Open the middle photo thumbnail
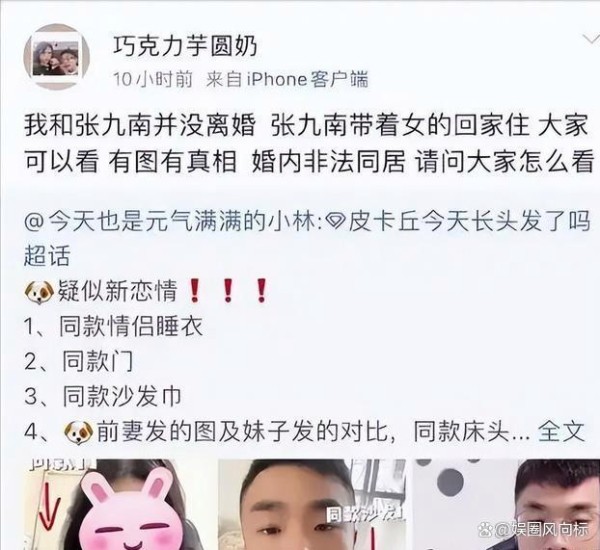600x550 pixels. coord(312,504)
